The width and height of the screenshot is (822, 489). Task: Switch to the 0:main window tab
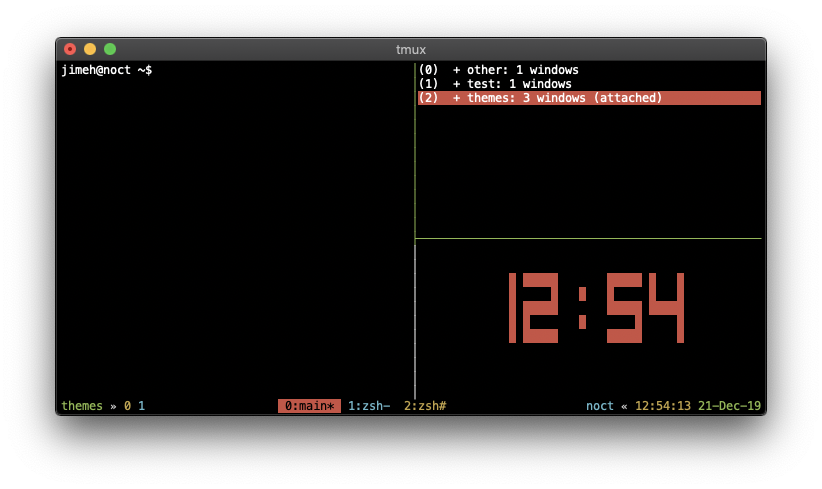309,406
